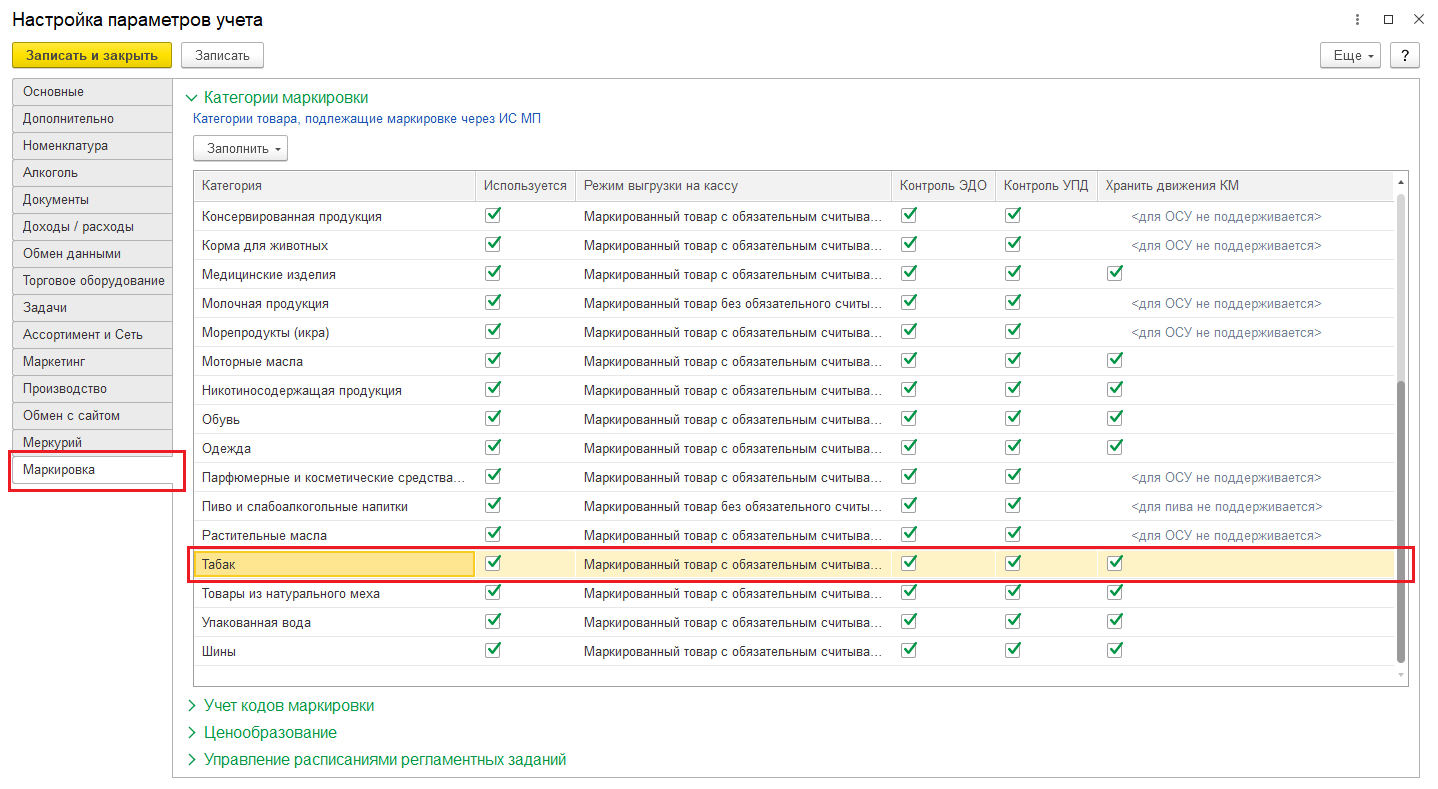
Task: Maximize the settings window
Action: coord(1388,20)
